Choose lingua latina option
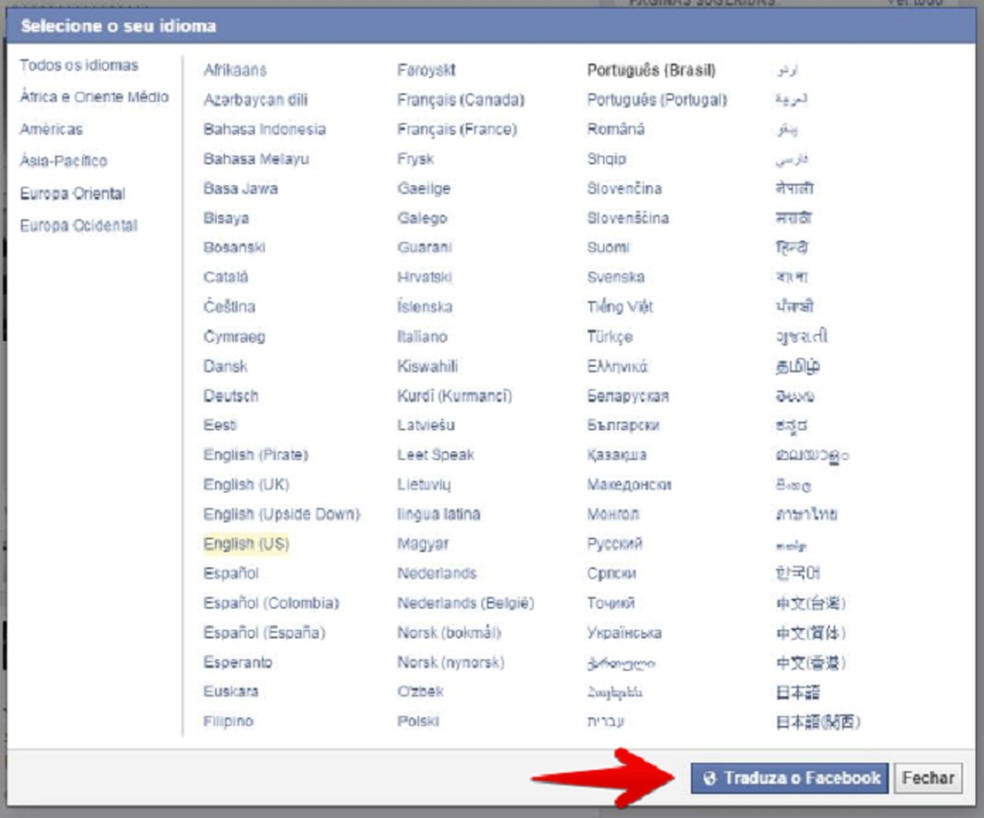 pos(439,514)
